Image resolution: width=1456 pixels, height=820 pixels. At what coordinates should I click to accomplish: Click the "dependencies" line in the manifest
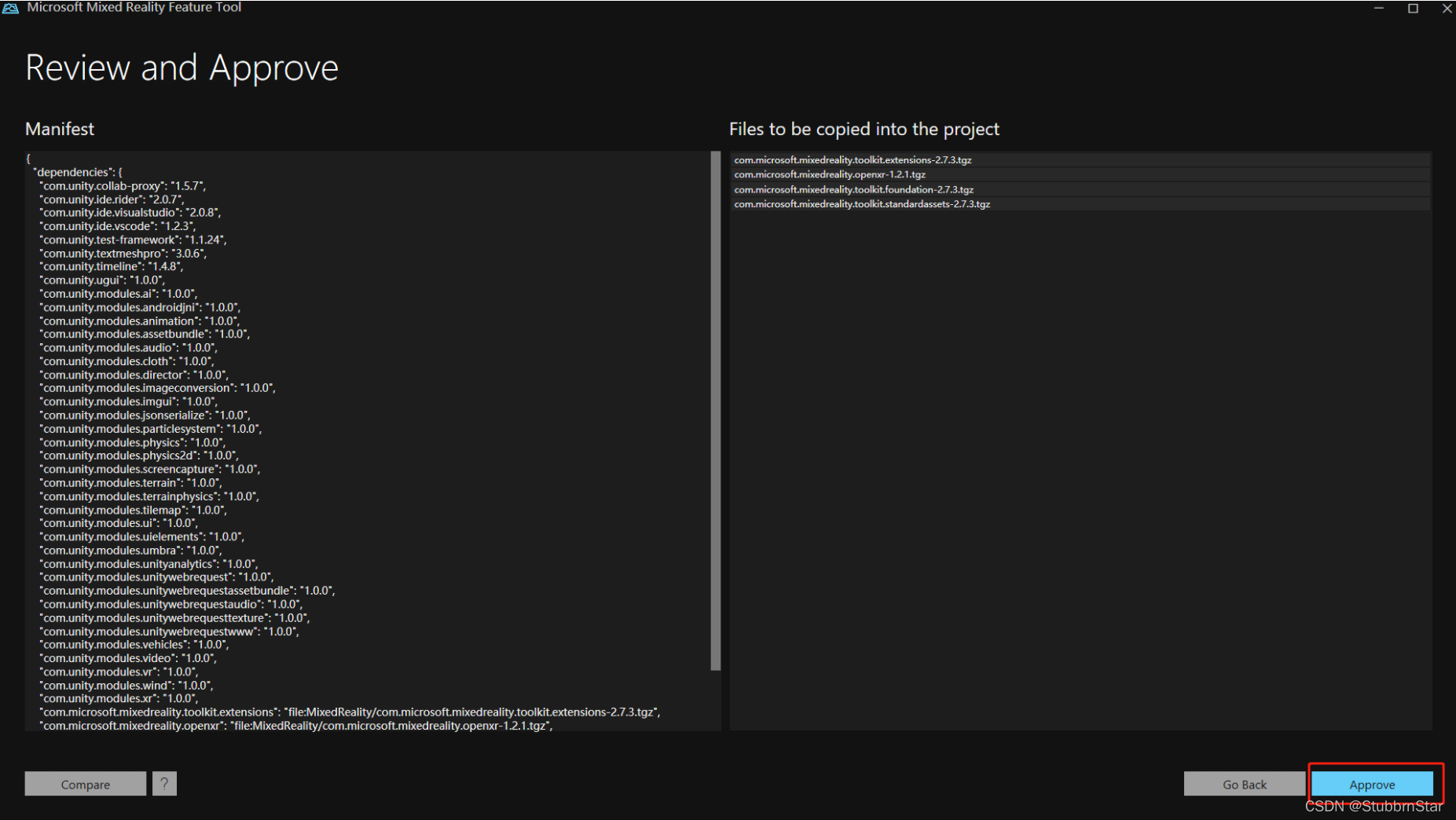(x=78, y=172)
